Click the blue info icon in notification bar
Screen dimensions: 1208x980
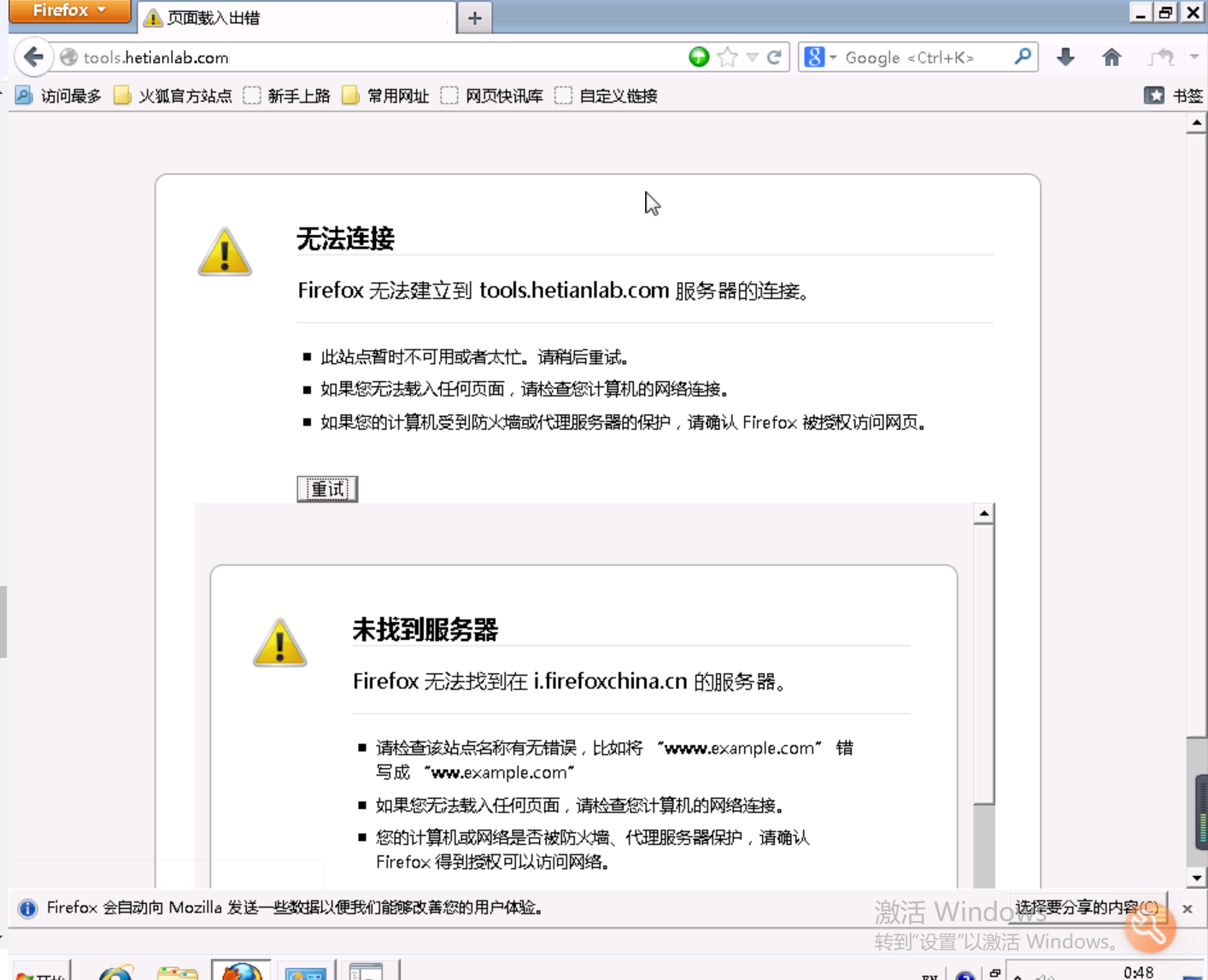click(27, 908)
